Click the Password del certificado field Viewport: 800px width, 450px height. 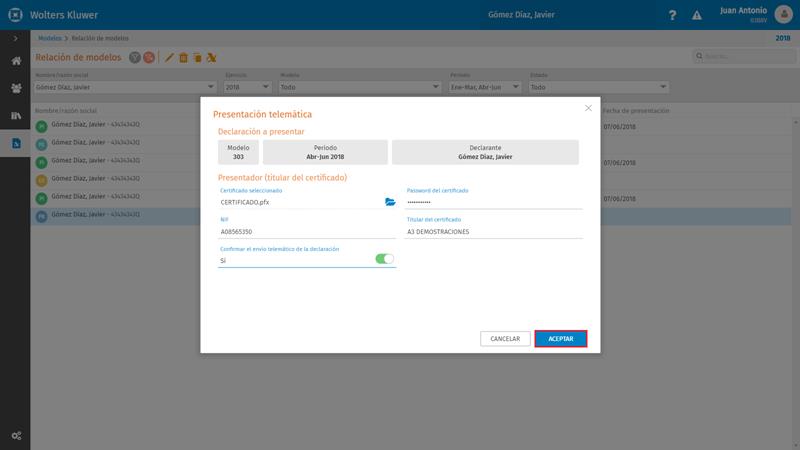494,202
